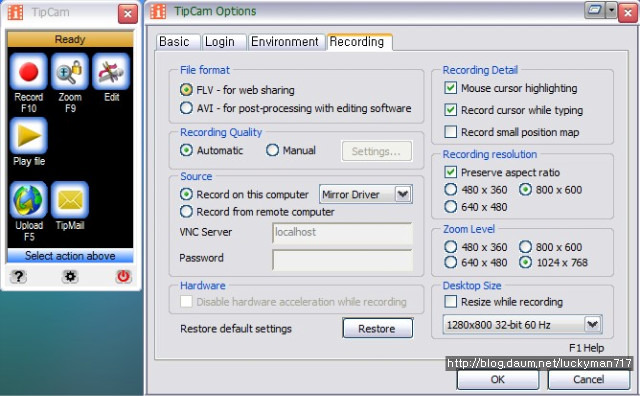Confirm options with the OK button
The image size is (640, 396).
click(x=498, y=380)
